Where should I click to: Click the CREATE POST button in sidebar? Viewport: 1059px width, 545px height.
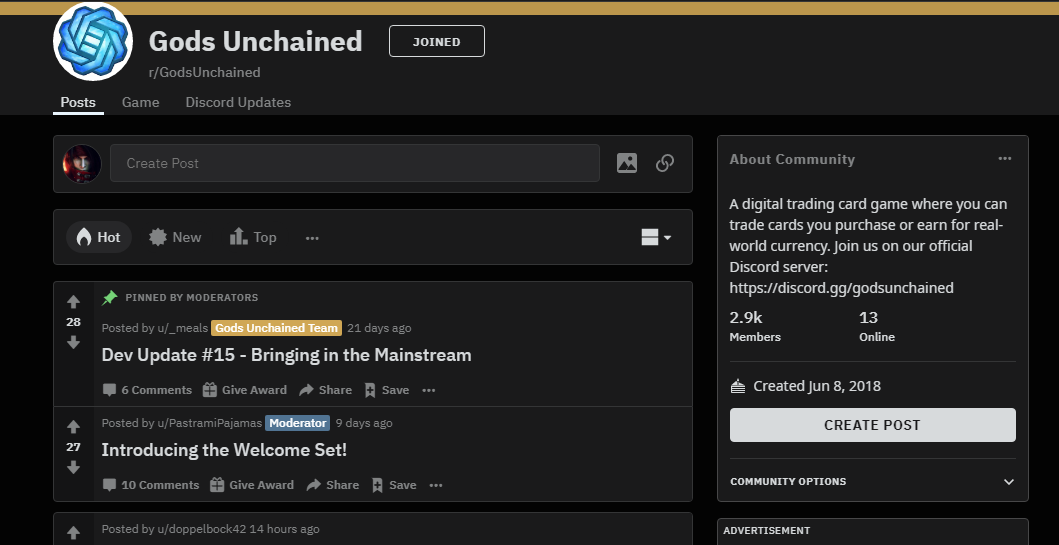pyautogui.click(x=873, y=425)
